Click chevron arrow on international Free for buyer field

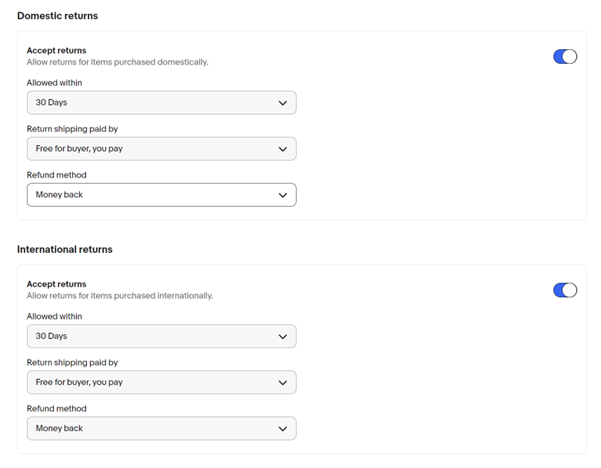pos(282,383)
